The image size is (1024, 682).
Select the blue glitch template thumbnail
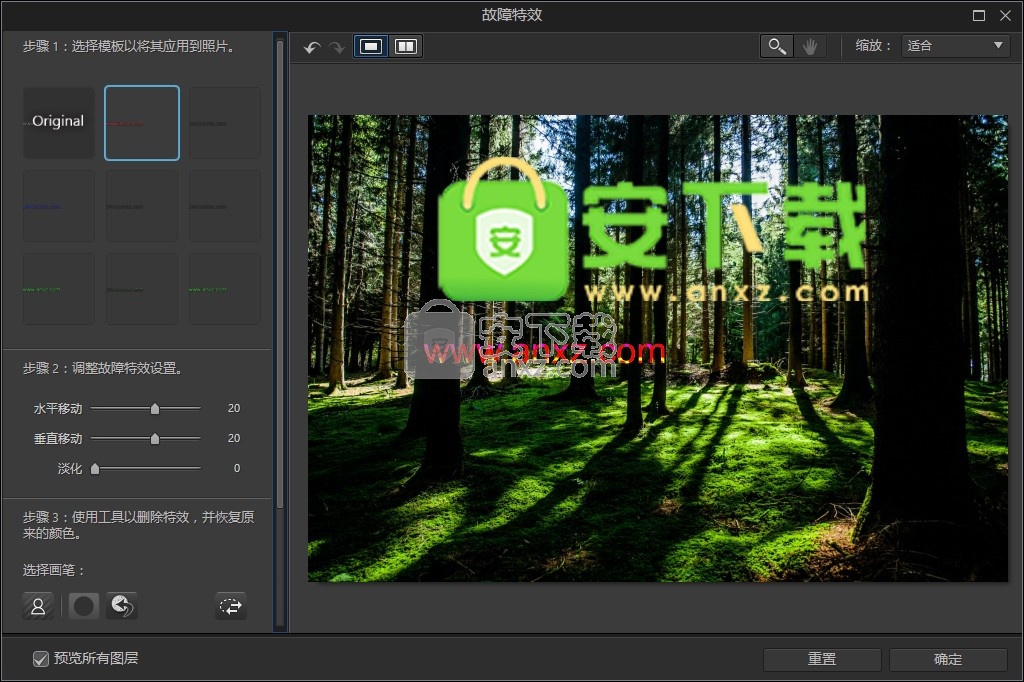pos(59,206)
